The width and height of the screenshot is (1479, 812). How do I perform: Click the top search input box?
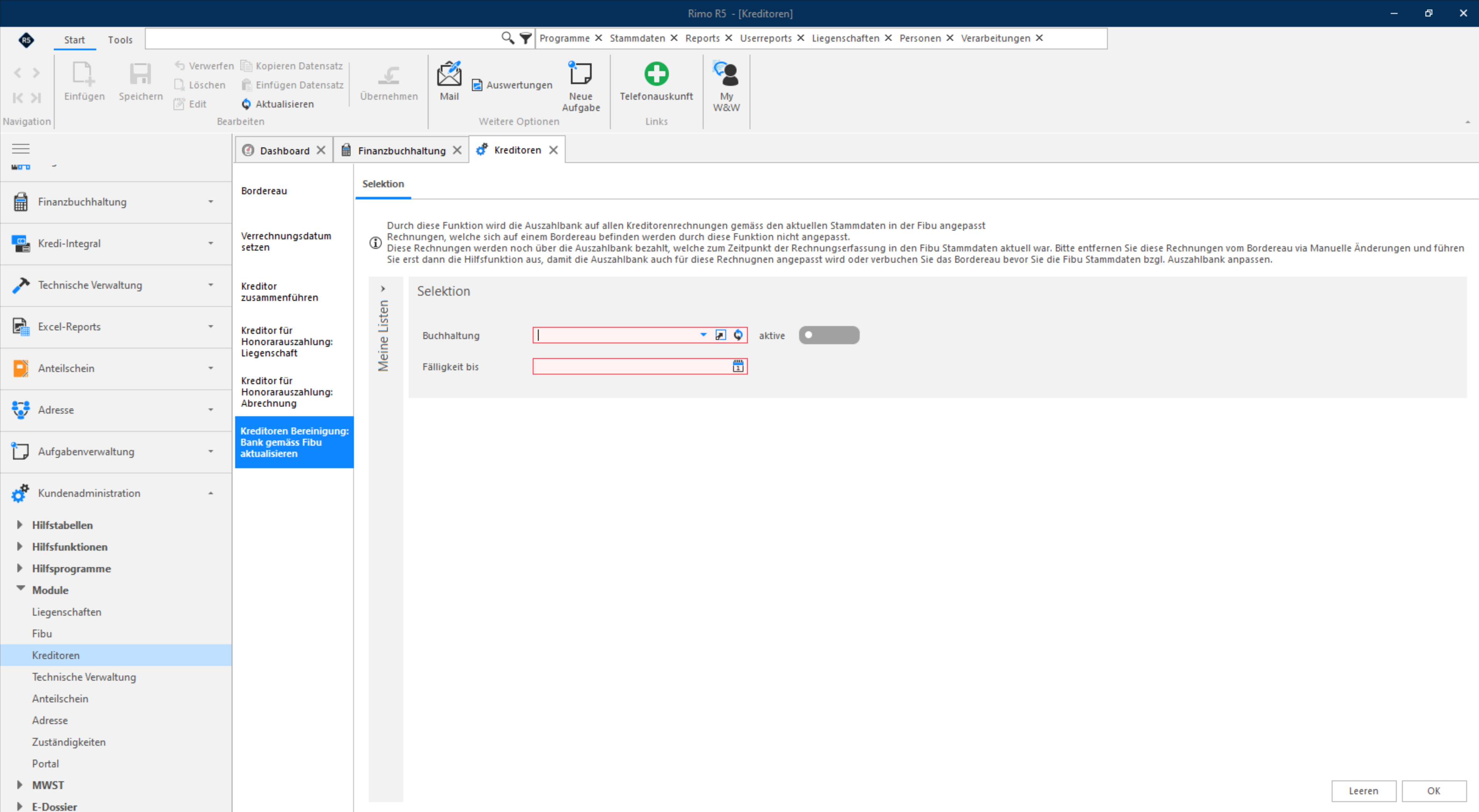pos(323,39)
